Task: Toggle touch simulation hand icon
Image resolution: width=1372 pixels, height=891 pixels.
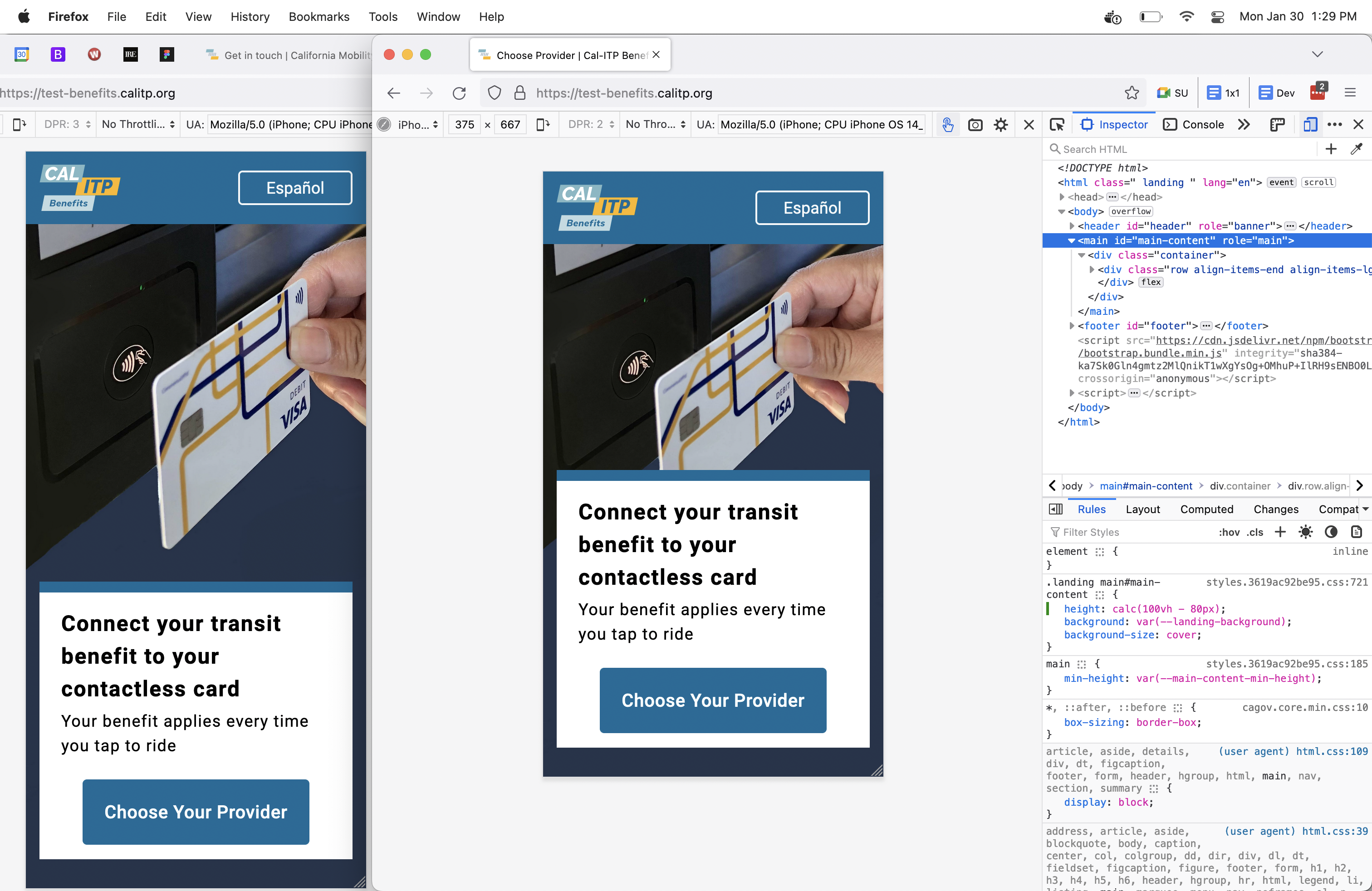Action: [x=947, y=124]
